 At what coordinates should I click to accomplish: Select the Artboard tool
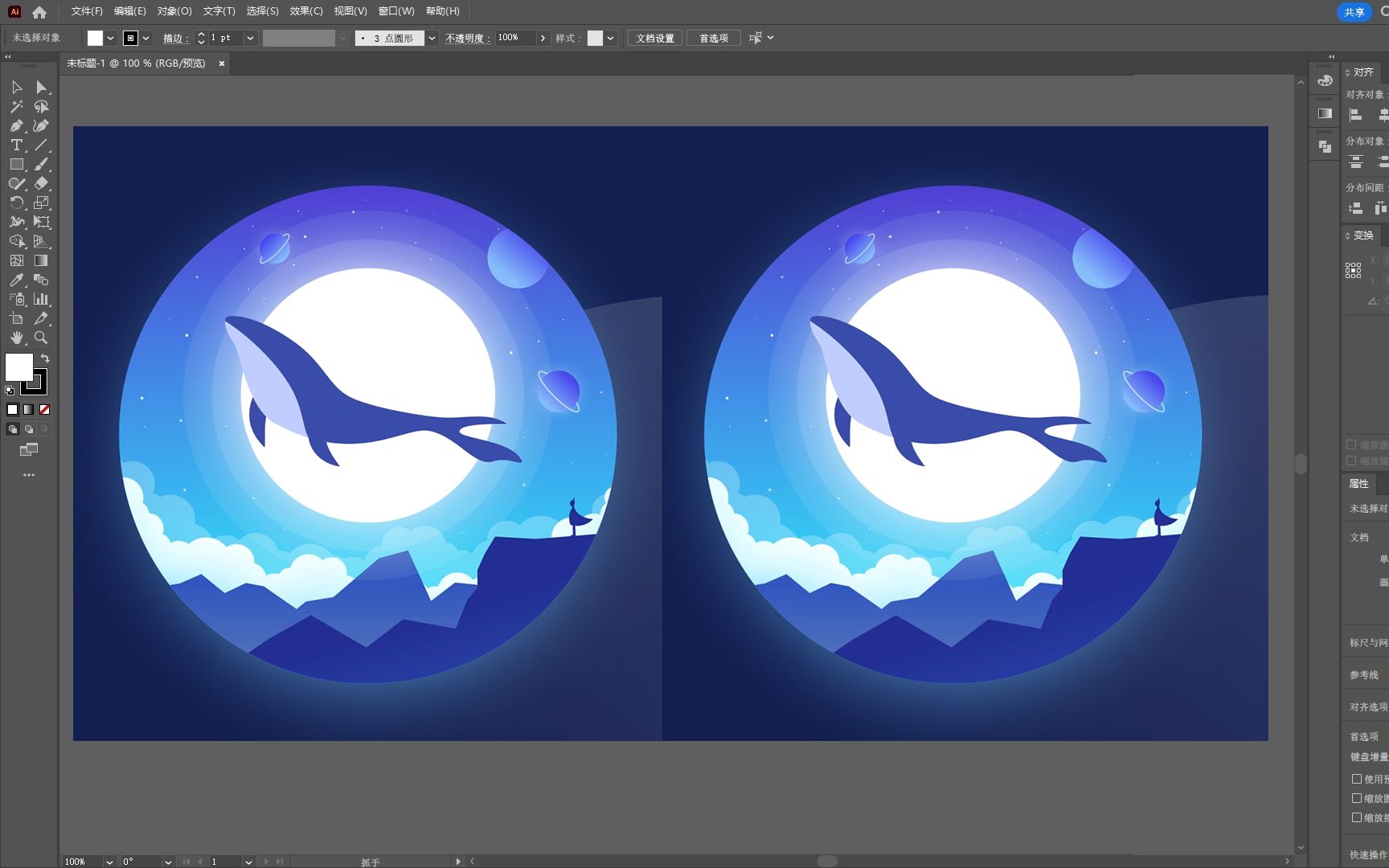(17, 318)
